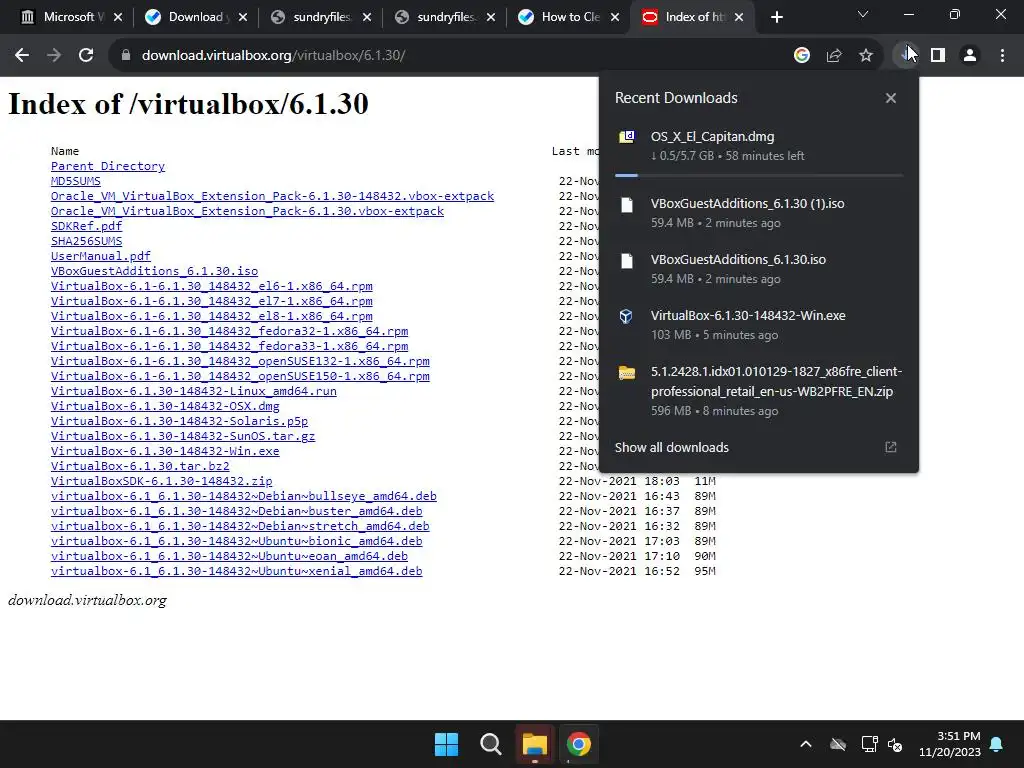Open Chrome three-dot menu
Viewport: 1024px width, 768px height.
[1002, 56]
